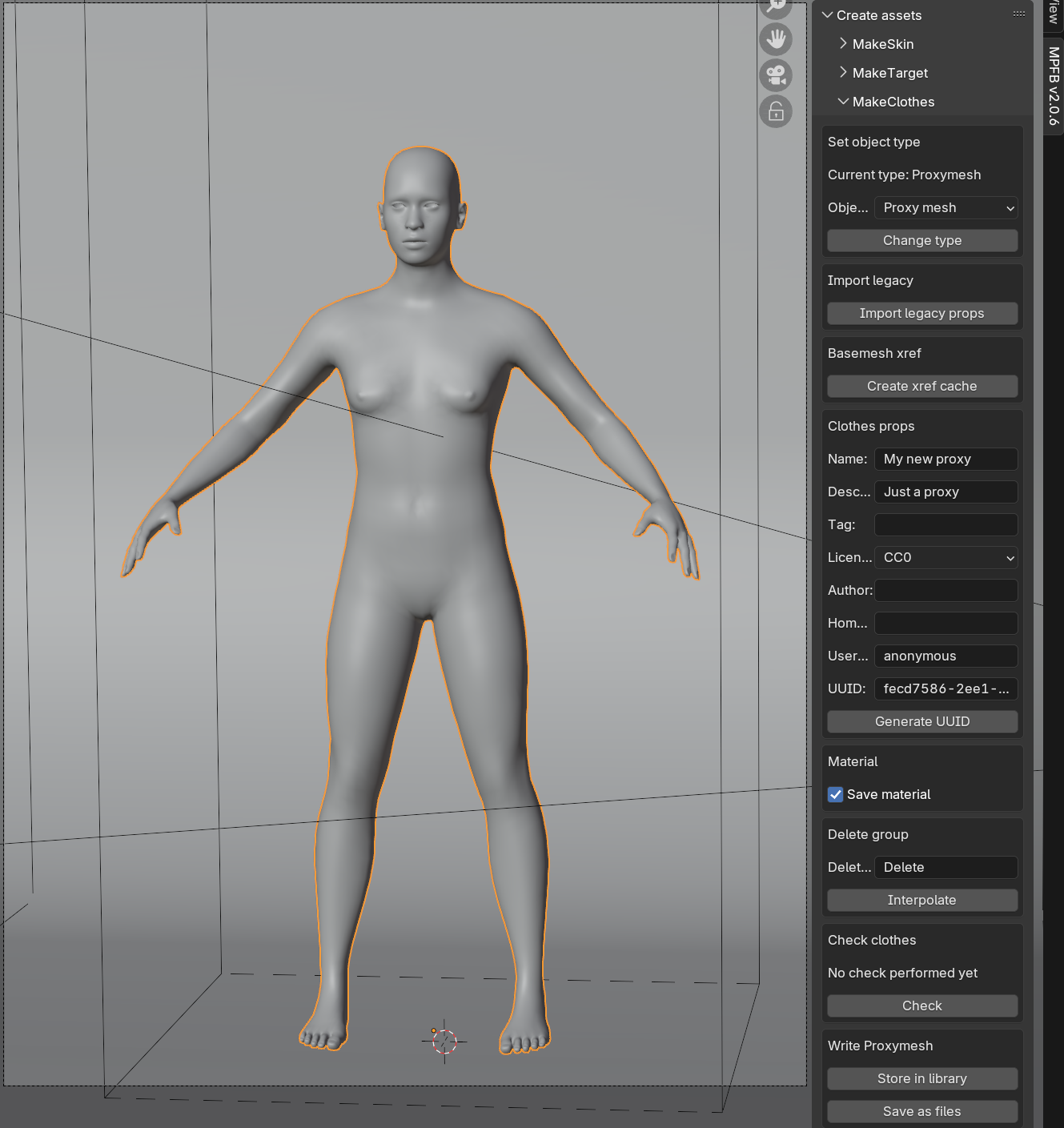Click the 'Write Proxymesh' label
Image resolution: width=1064 pixels, height=1128 pixels.
click(x=880, y=1046)
